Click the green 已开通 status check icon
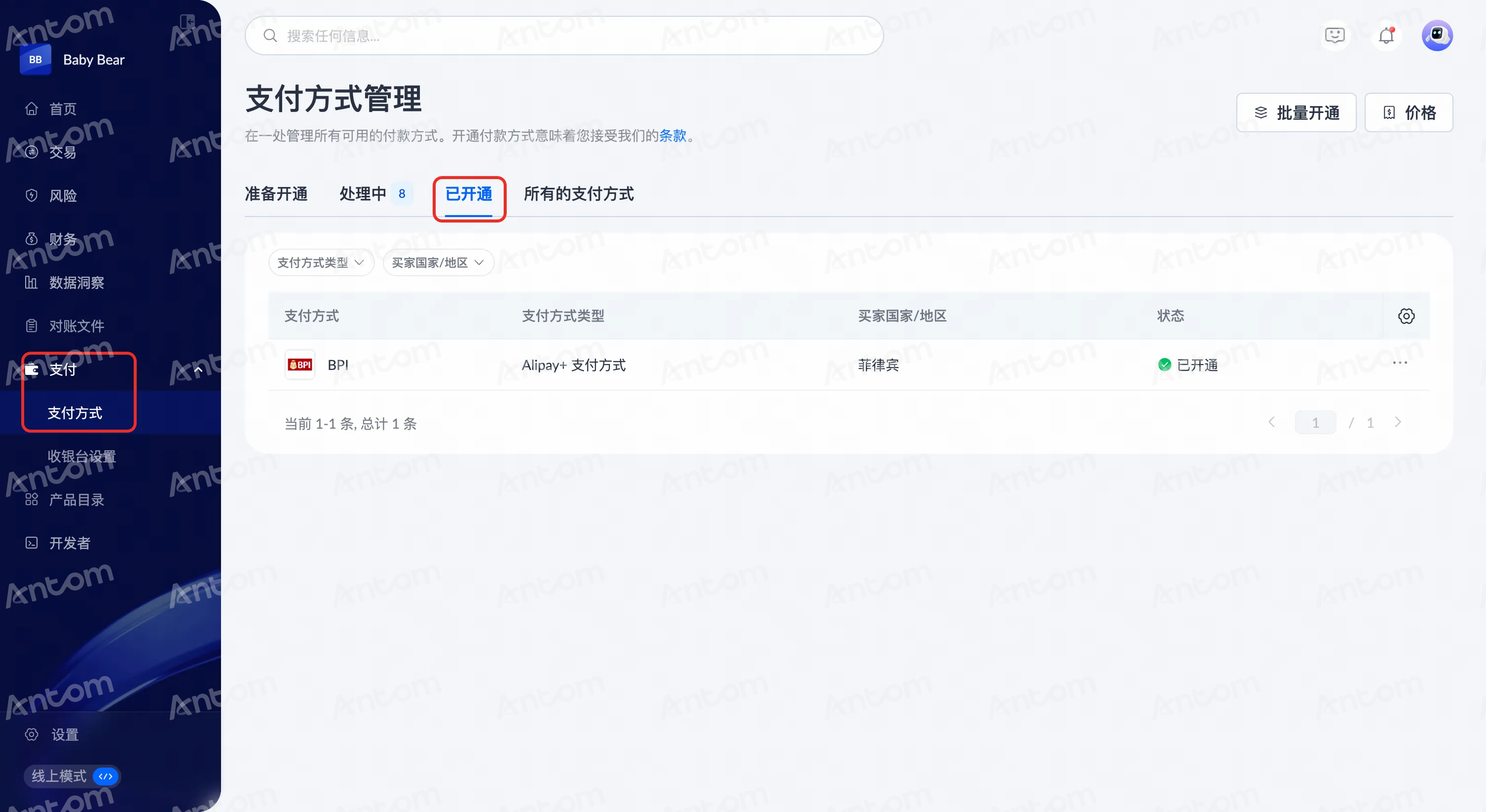Viewport: 1486px width, 812px height. tap(1165, 365)
